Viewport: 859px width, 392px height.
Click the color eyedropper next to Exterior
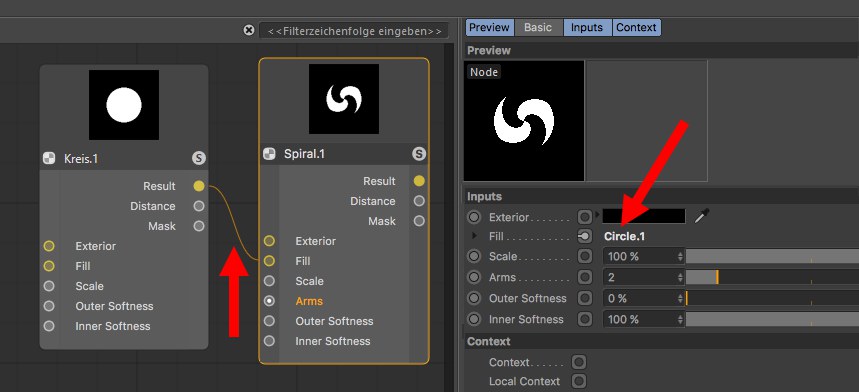pos(701,216)
